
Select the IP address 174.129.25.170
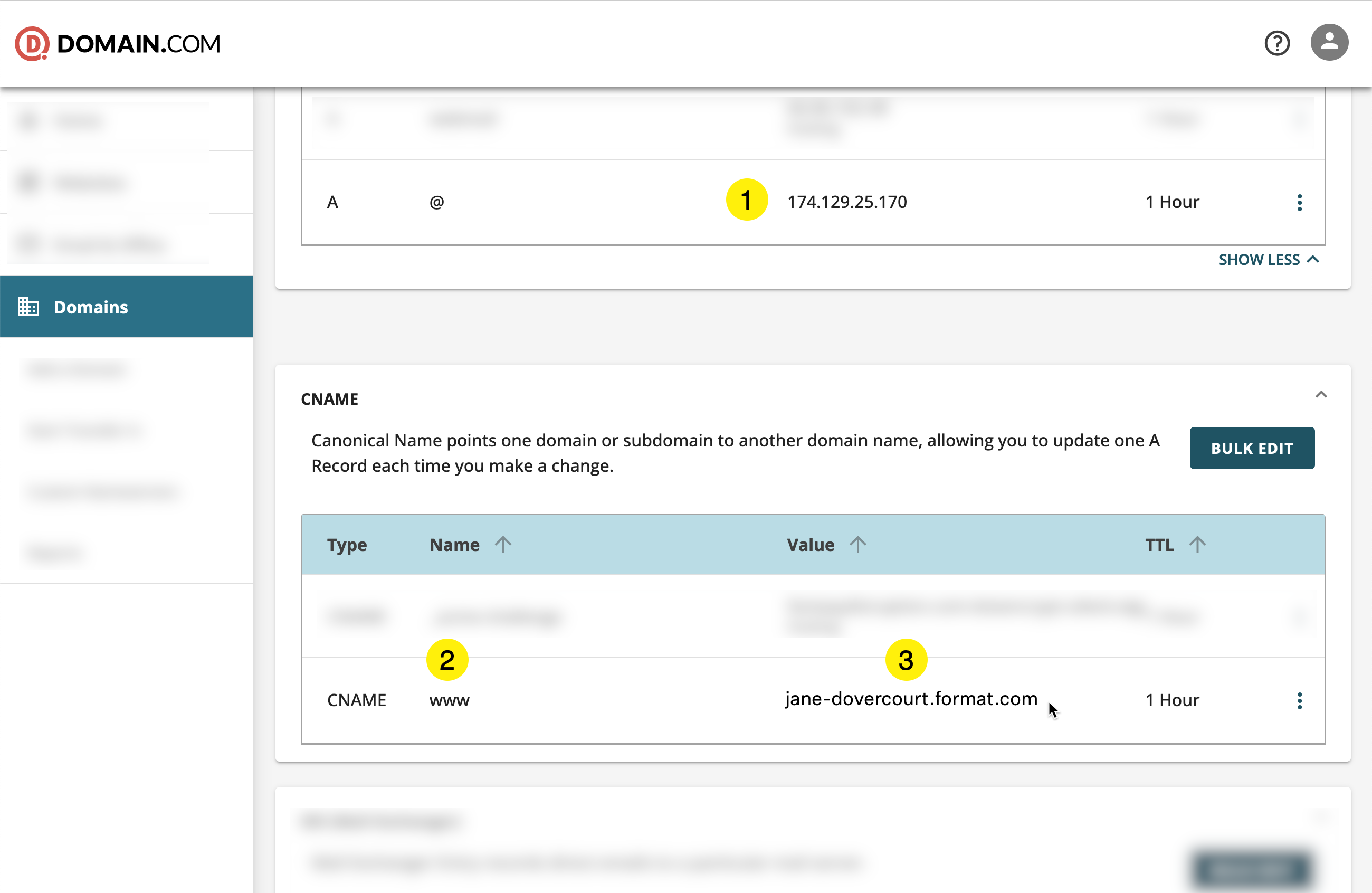(x=847, y=201)
